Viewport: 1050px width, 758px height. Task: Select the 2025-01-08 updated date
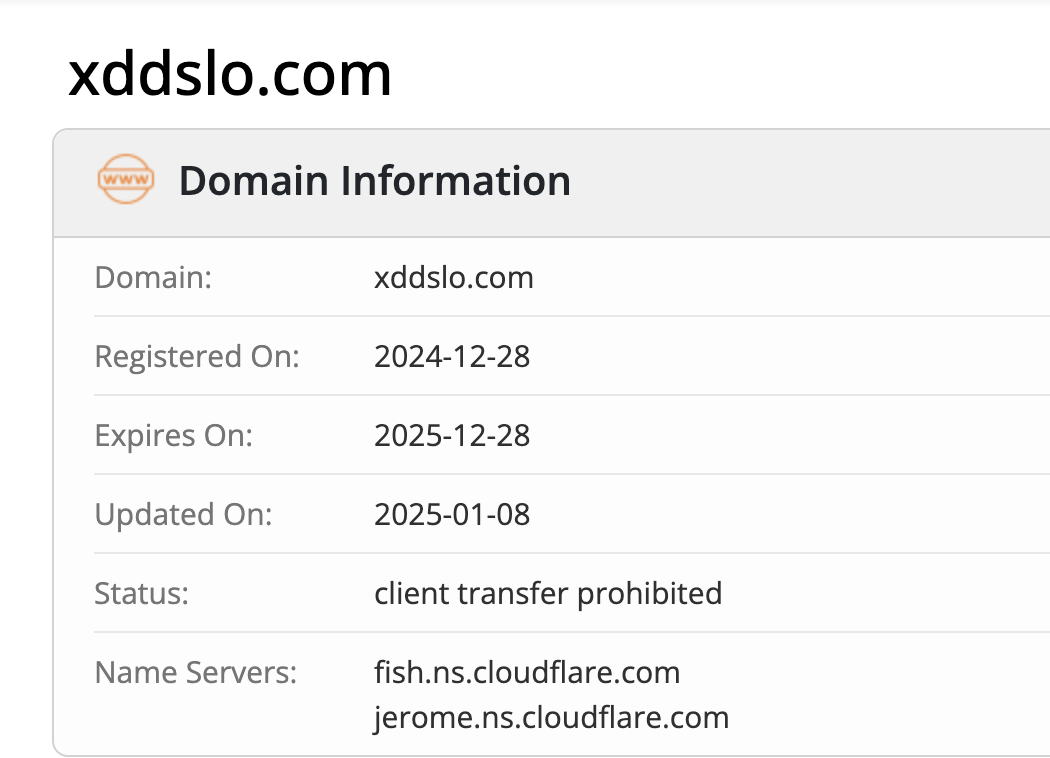click(452, 514)
